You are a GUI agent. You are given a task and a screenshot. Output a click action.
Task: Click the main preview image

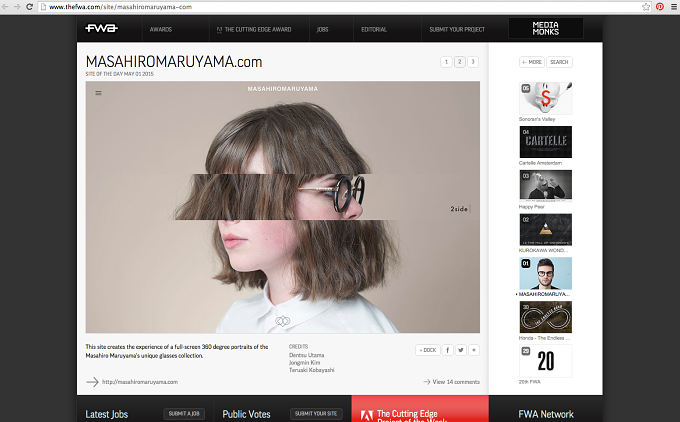(283, 207)
